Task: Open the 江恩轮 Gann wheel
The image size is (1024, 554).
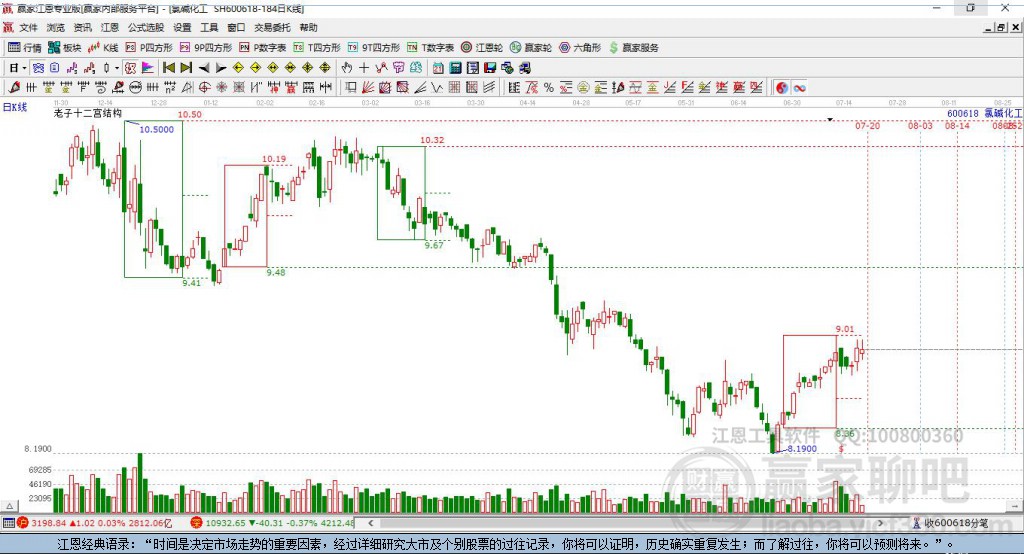Action: coord(482,48)
